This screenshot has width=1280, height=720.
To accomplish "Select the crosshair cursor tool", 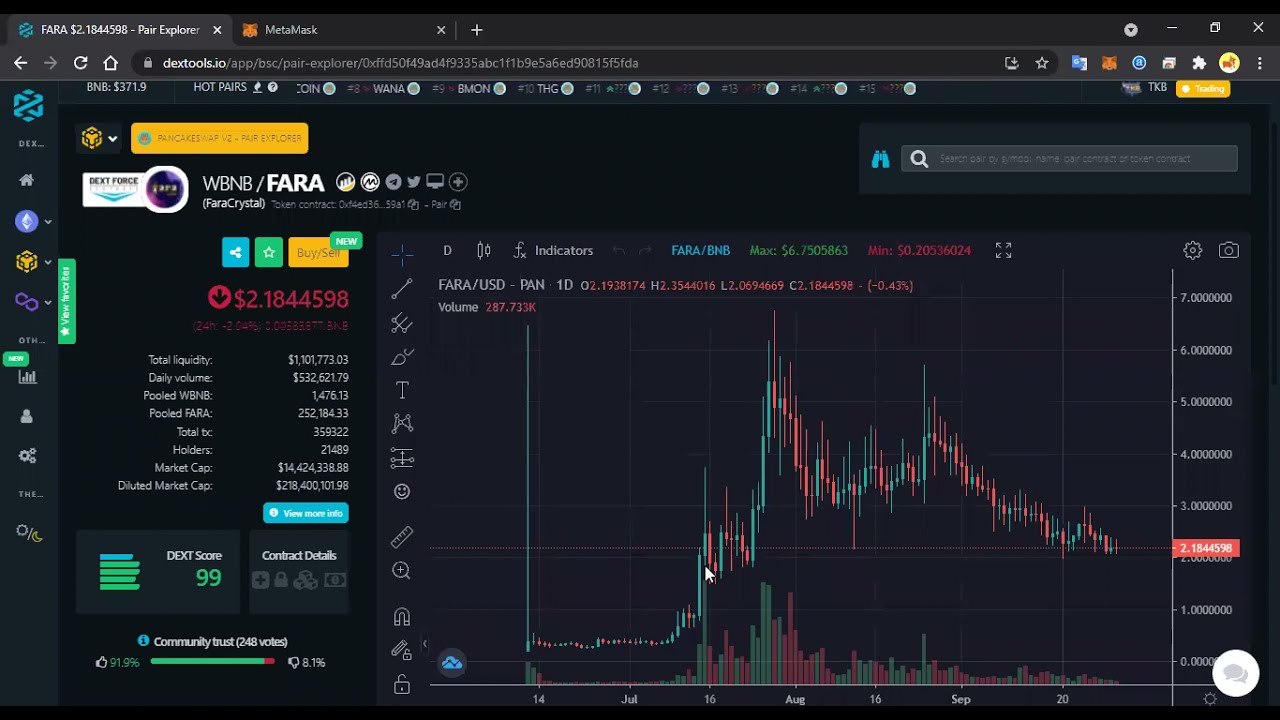I will pos(402,255).
